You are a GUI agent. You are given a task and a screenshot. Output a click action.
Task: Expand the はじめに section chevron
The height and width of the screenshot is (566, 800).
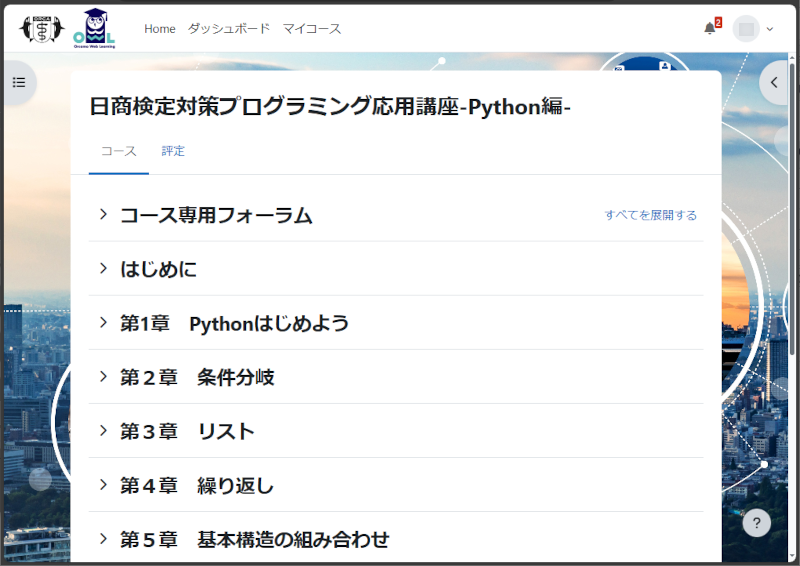[x=103, y=268]
